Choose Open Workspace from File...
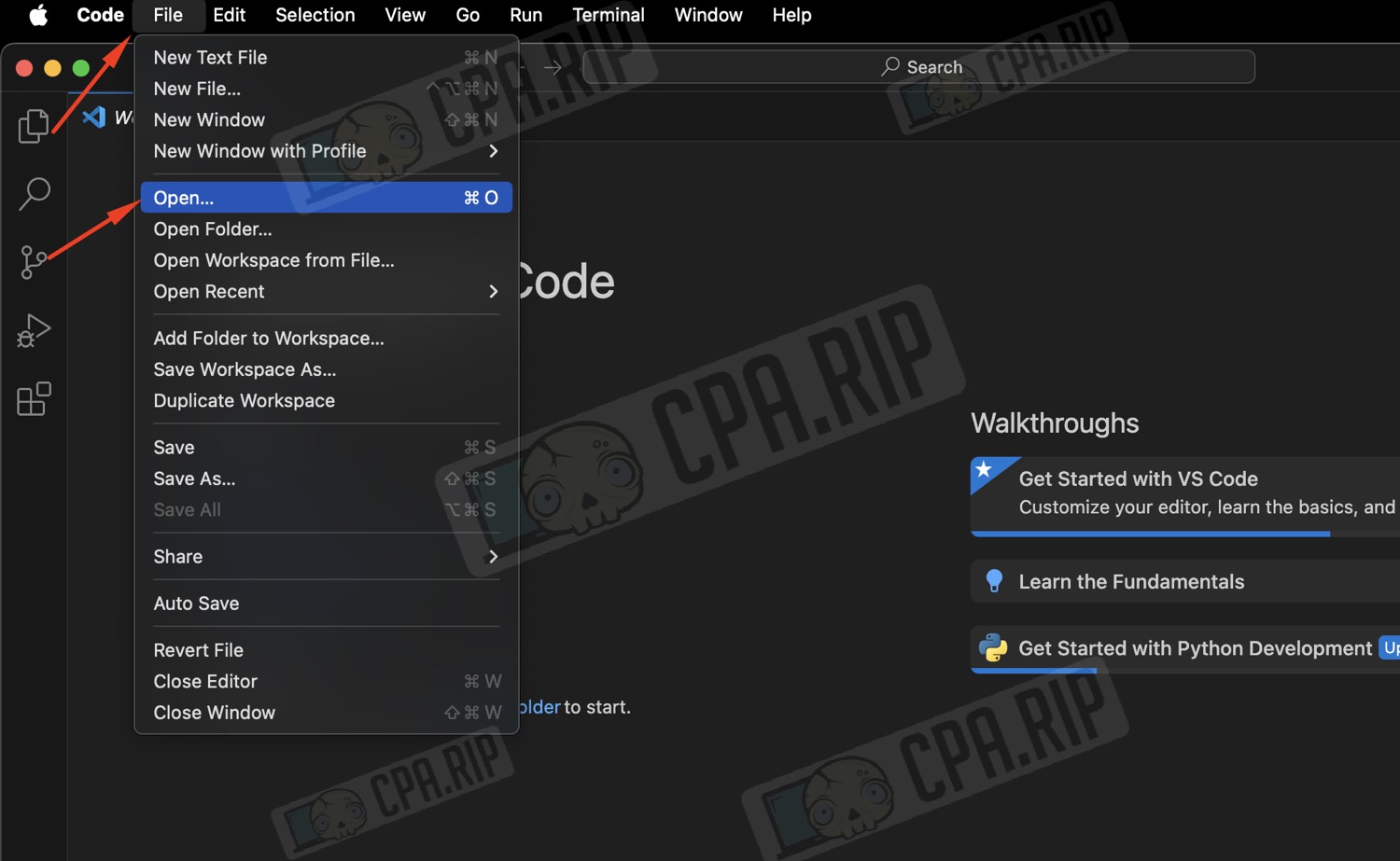Viewport: 1400px width, 861px height. click(326, 260)
